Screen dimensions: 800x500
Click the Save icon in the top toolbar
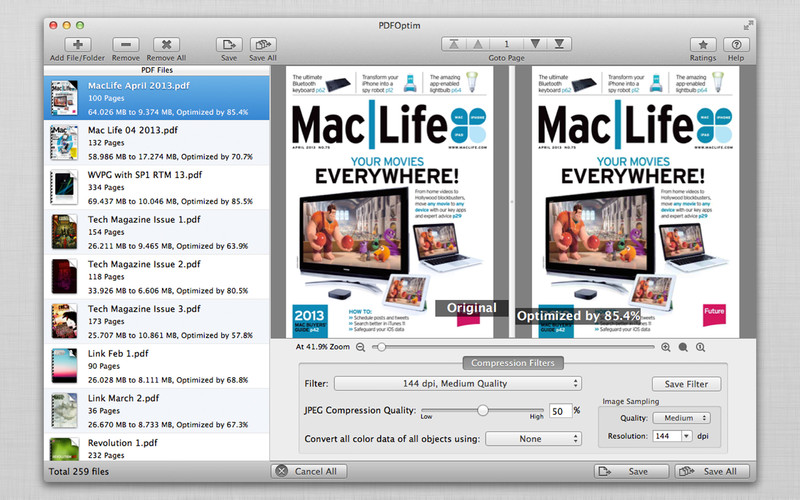[229, 44]
